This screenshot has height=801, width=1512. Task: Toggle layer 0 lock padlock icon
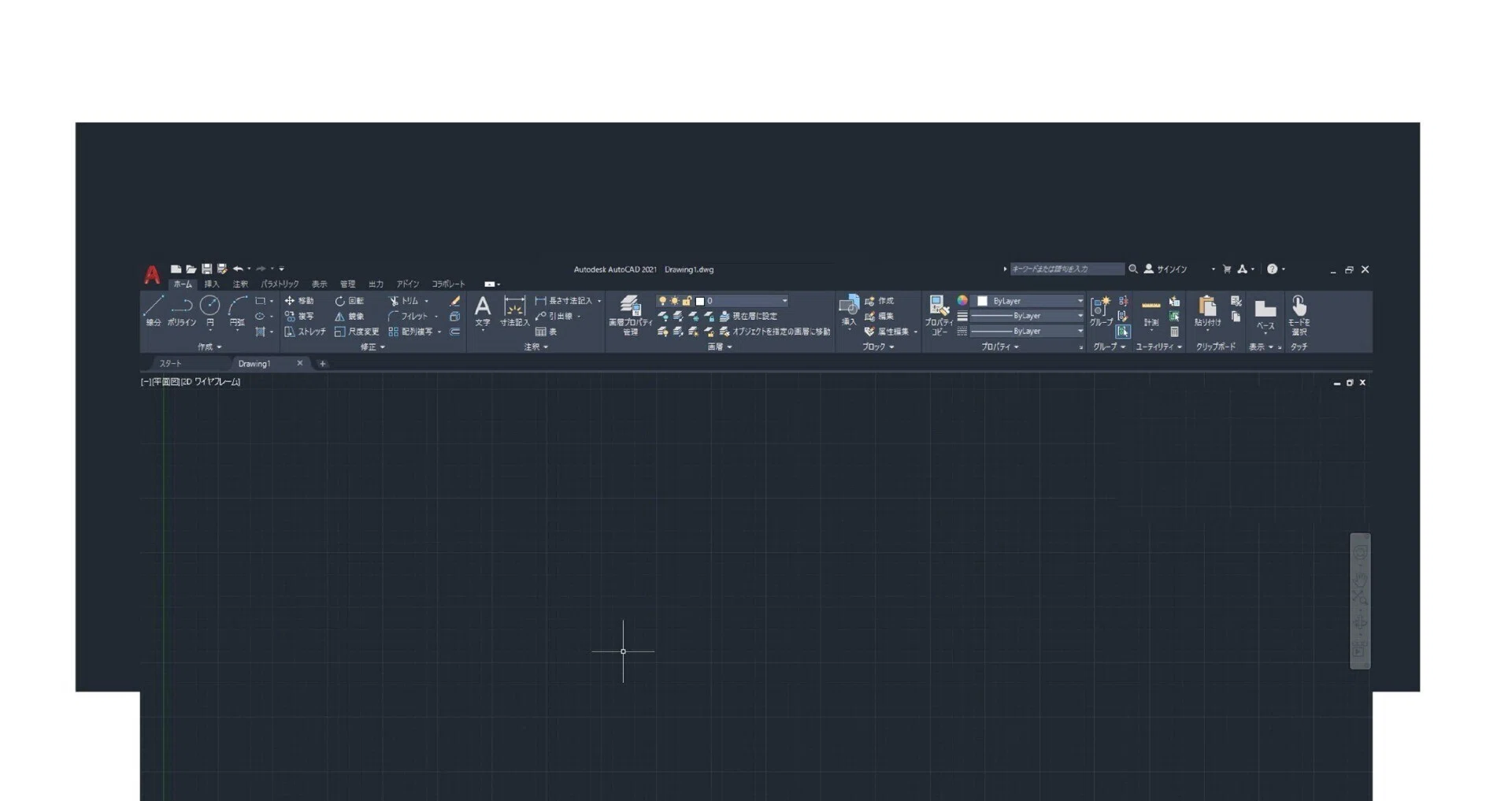coord(687,301)
